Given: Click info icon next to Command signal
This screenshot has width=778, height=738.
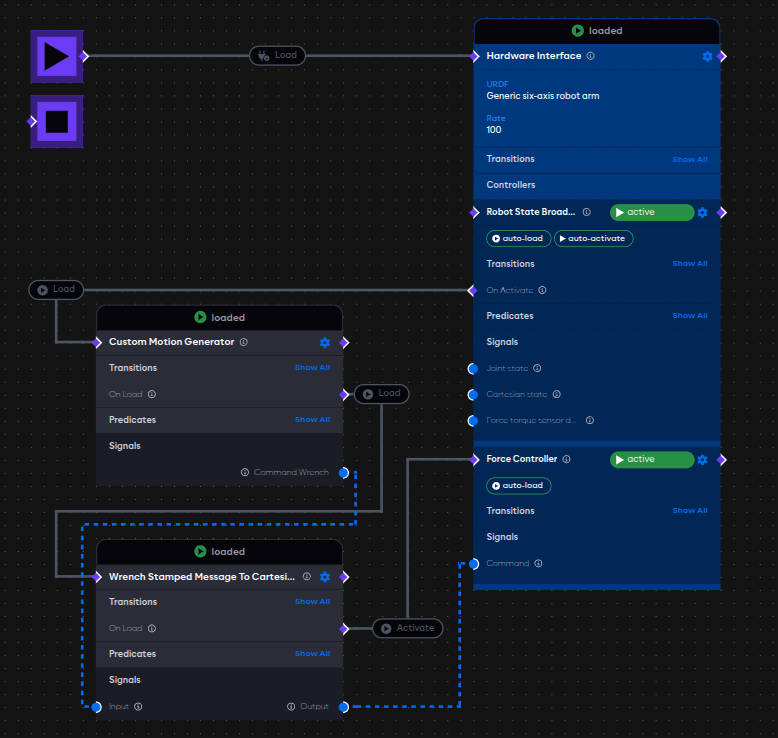Looking at the screenshot, I should point(538,563).
